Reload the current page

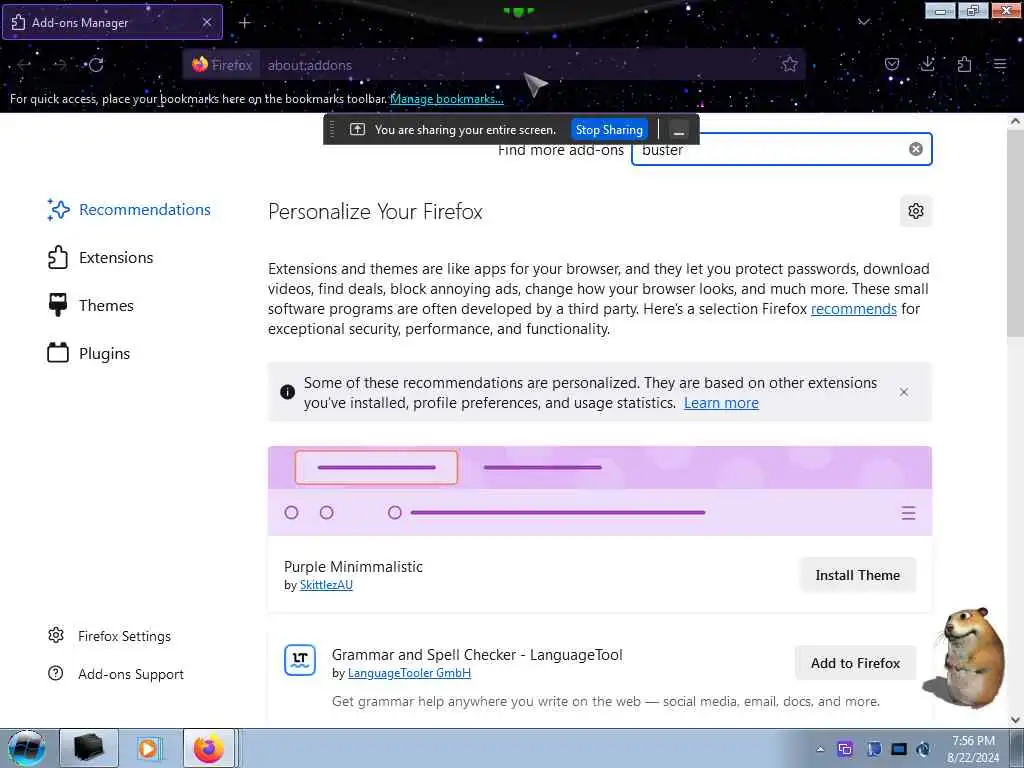point(96,65)
